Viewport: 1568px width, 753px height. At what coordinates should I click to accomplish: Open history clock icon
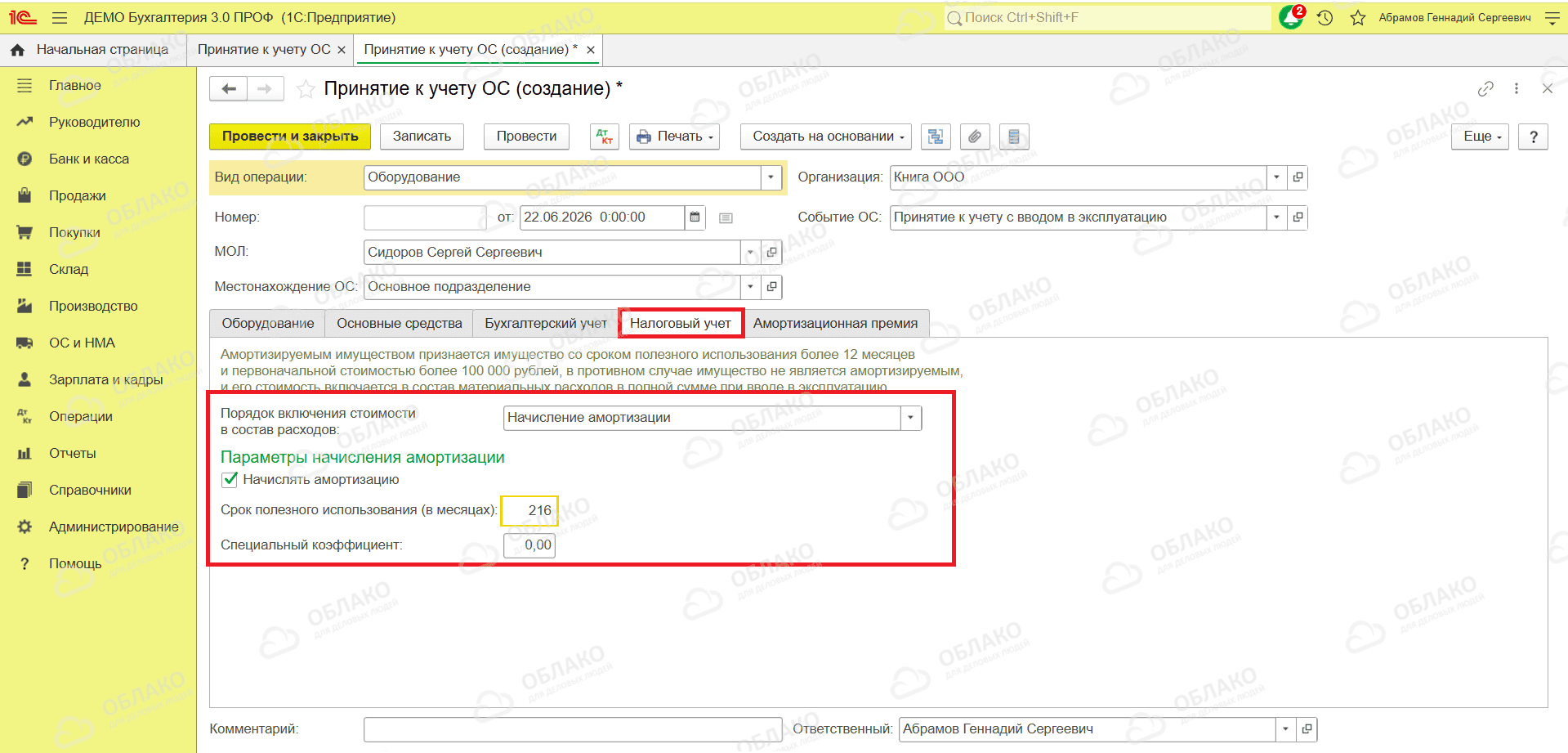click(x=1325, y=17)
